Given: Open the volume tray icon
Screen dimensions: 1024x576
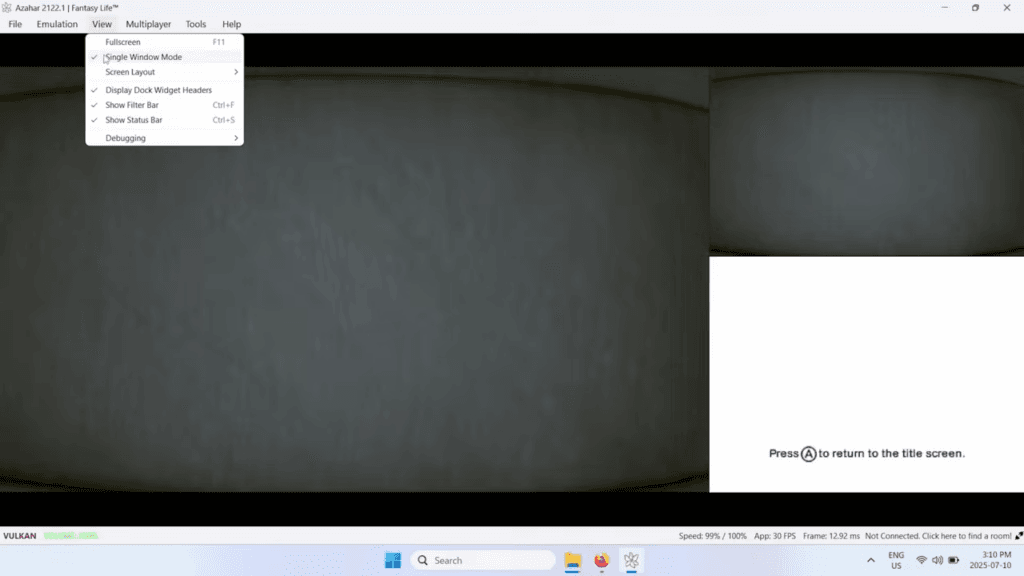Looking at the screenshot, I should [x=937, y=560].
